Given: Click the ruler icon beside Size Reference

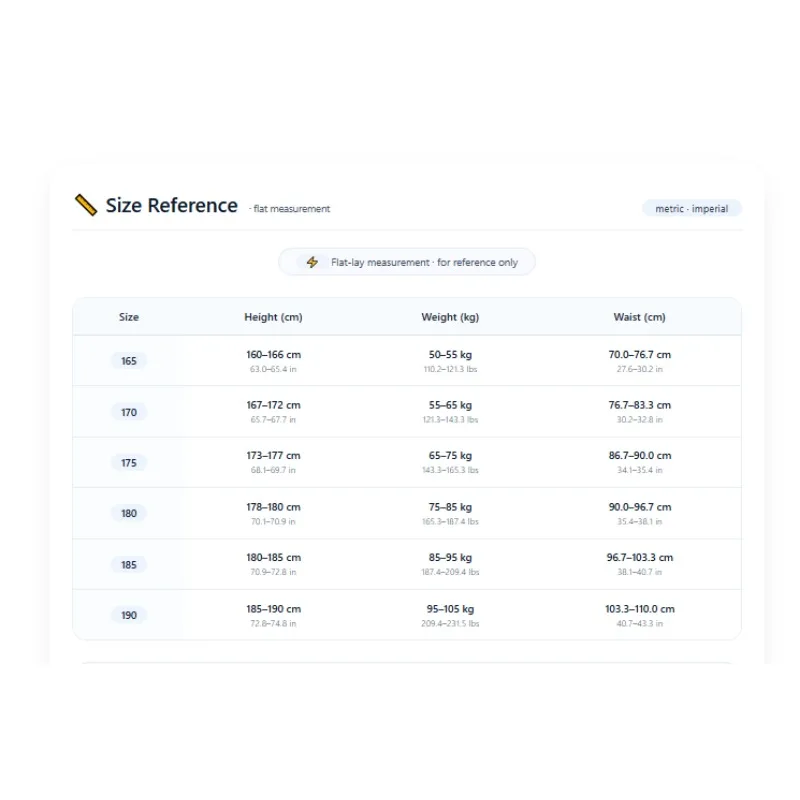Looking at the screenshot, I should coord(86,205).
